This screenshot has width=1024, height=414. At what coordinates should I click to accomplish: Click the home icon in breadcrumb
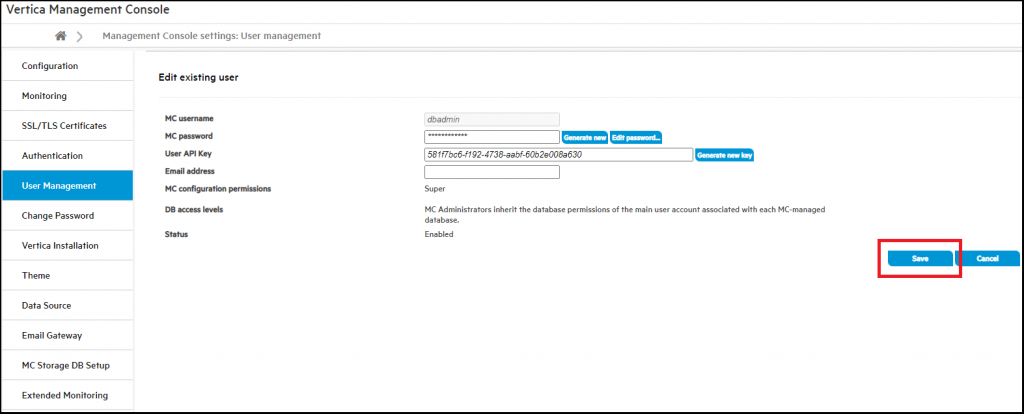(61, 36)
